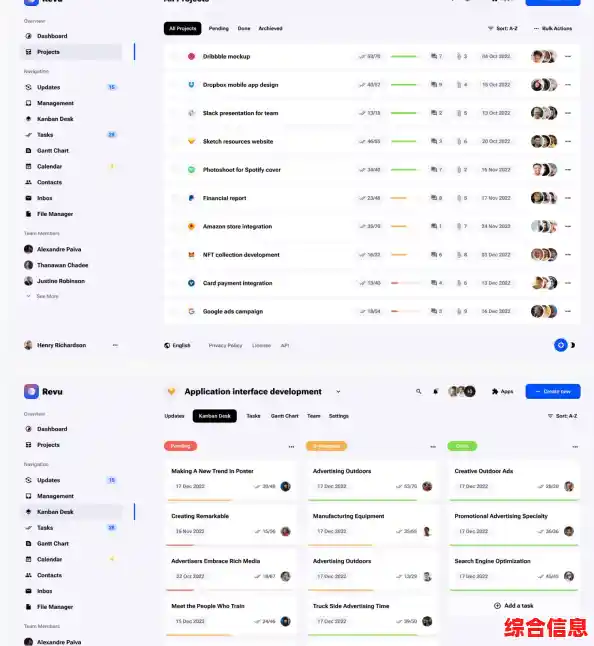Viewport: 594px width, 646px height.
Task: Toggle dark mode with the moon icon
Action: click(573, 345)
